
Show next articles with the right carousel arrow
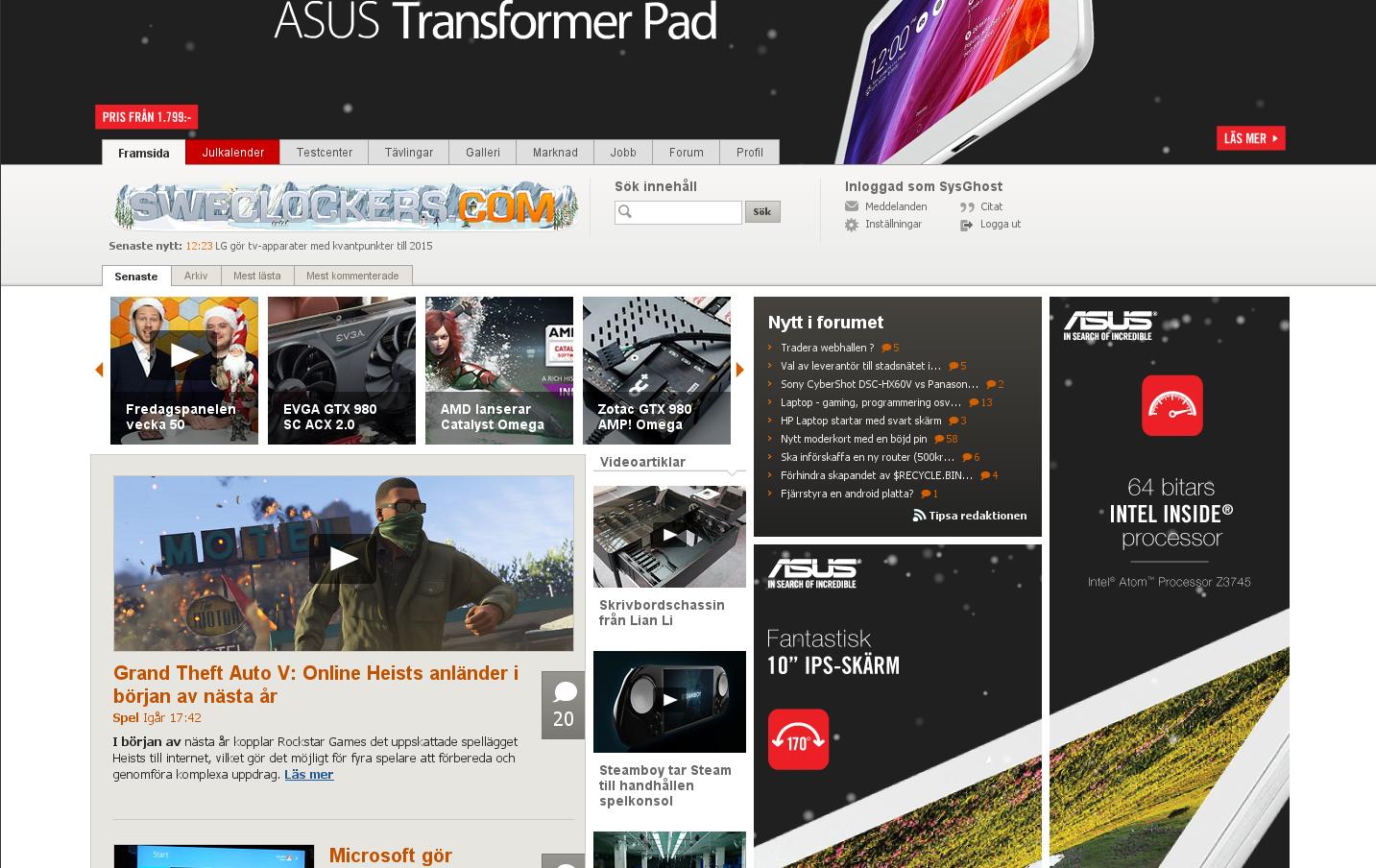[740, 370]
